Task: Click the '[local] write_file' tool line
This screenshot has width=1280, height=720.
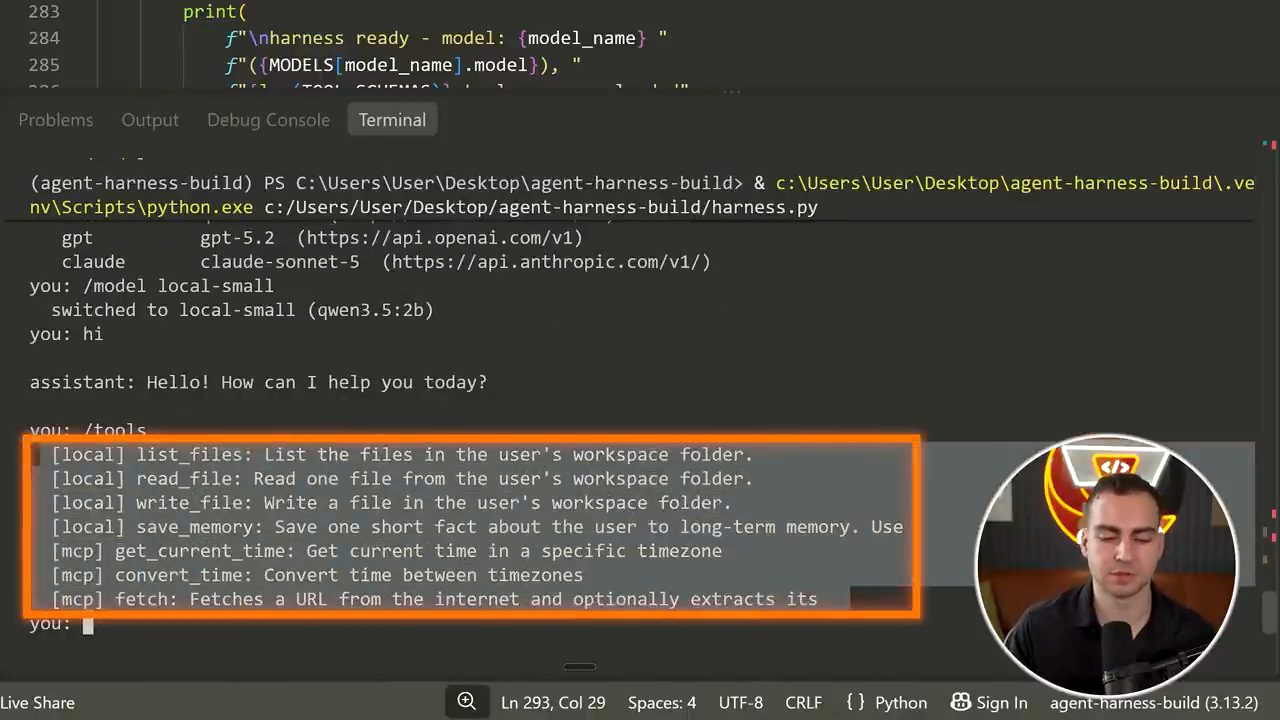Action: (x=391, y=503)
